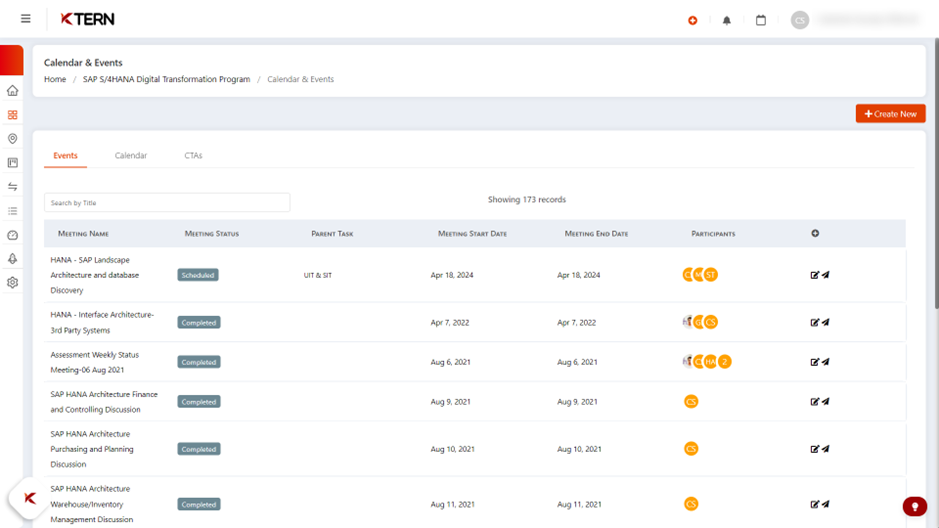Open HANA - Interface Architecture- 3rd Party Systems

[102, 322]
